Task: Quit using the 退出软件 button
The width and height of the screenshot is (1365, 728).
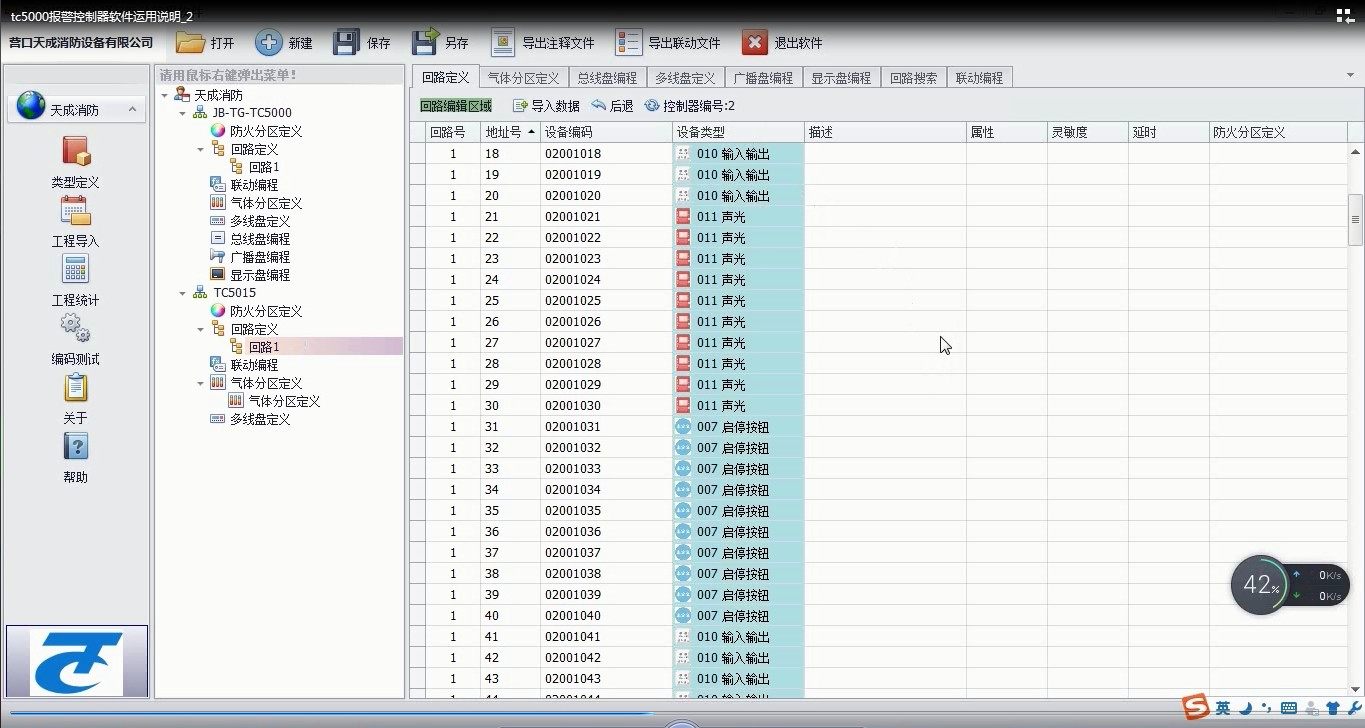Action: [782, 43]
